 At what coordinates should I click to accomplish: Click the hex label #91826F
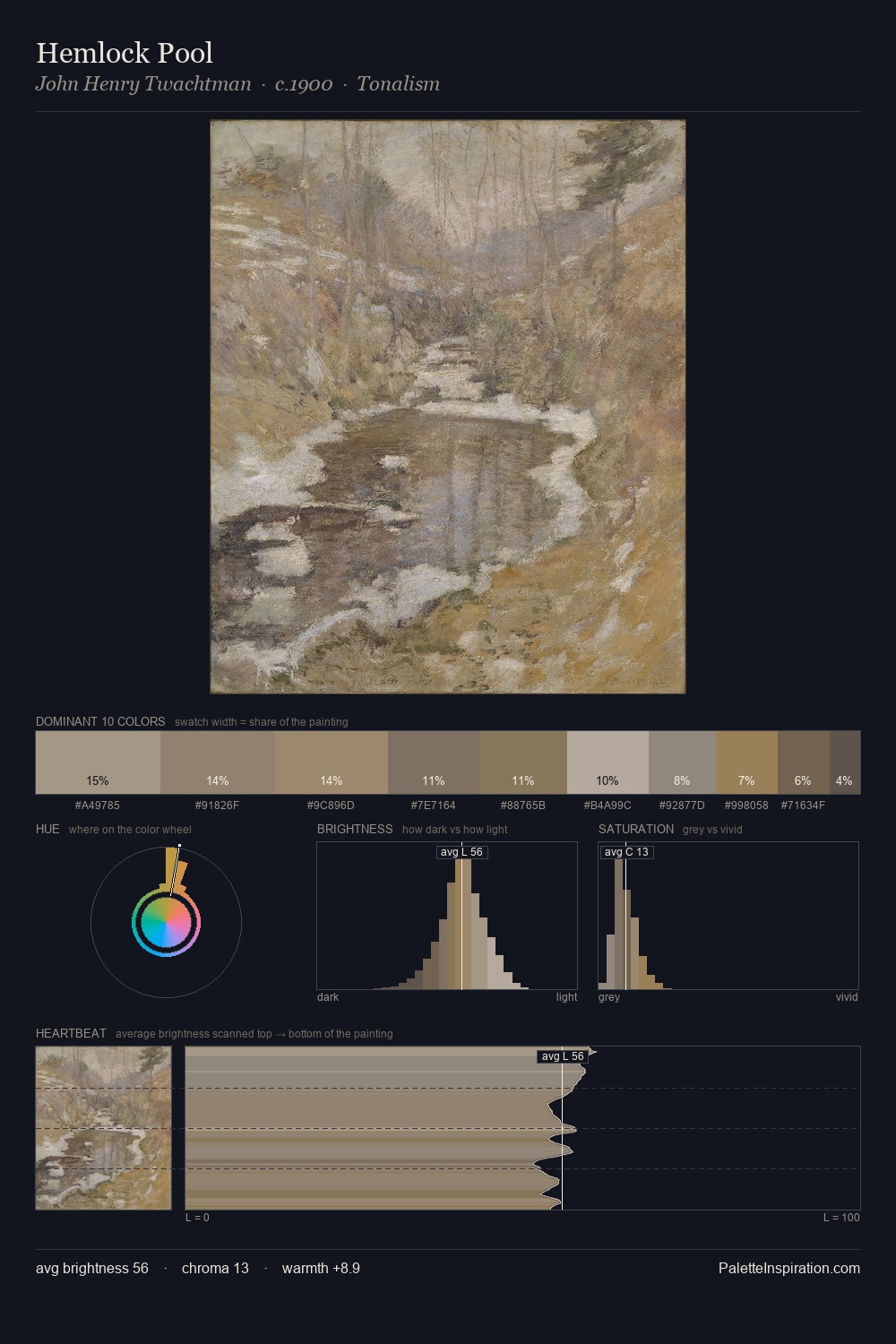[x=218, y=806]
